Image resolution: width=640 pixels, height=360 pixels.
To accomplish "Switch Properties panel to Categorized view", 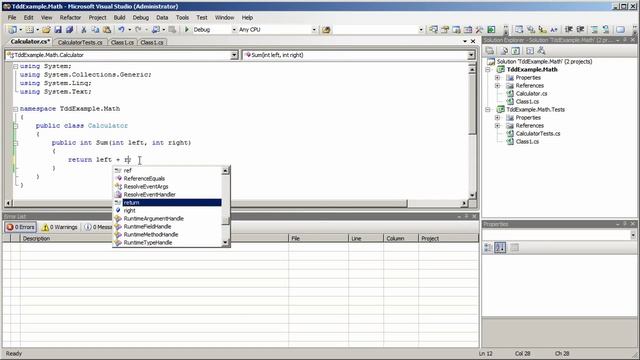I will pyautogui.click(x=488, y=247).
